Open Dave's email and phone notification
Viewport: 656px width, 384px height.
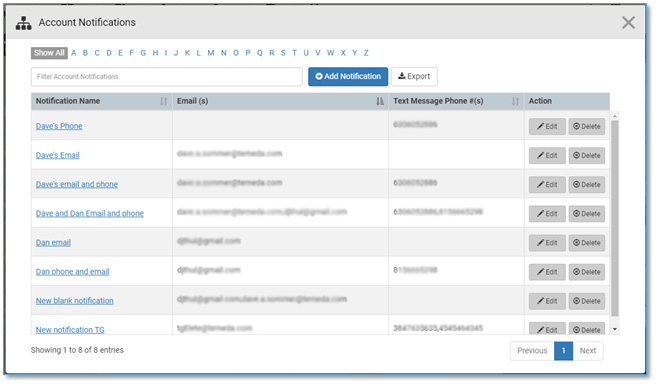pyautogui.click(x=77, y=184)
